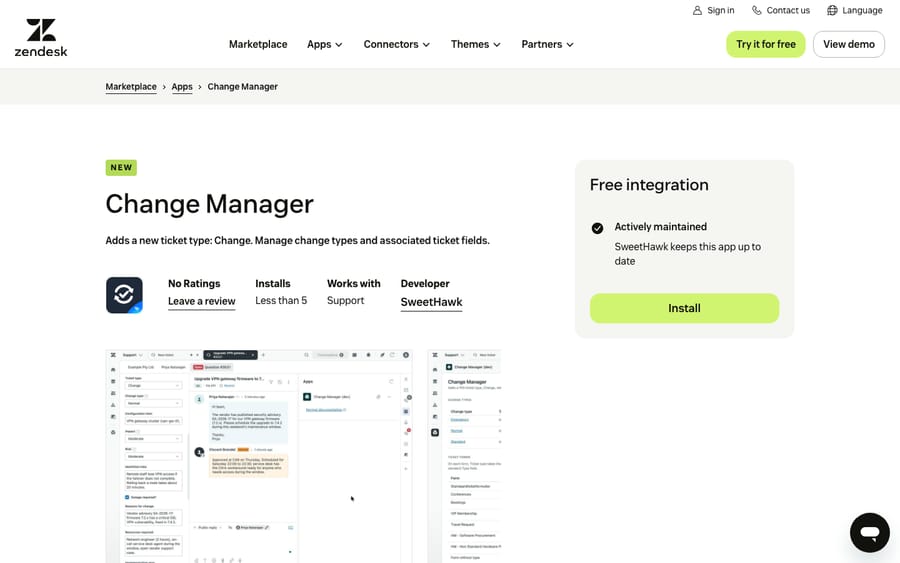
Task: Open the chat widget bubble
Action: [x=870, y=533]
